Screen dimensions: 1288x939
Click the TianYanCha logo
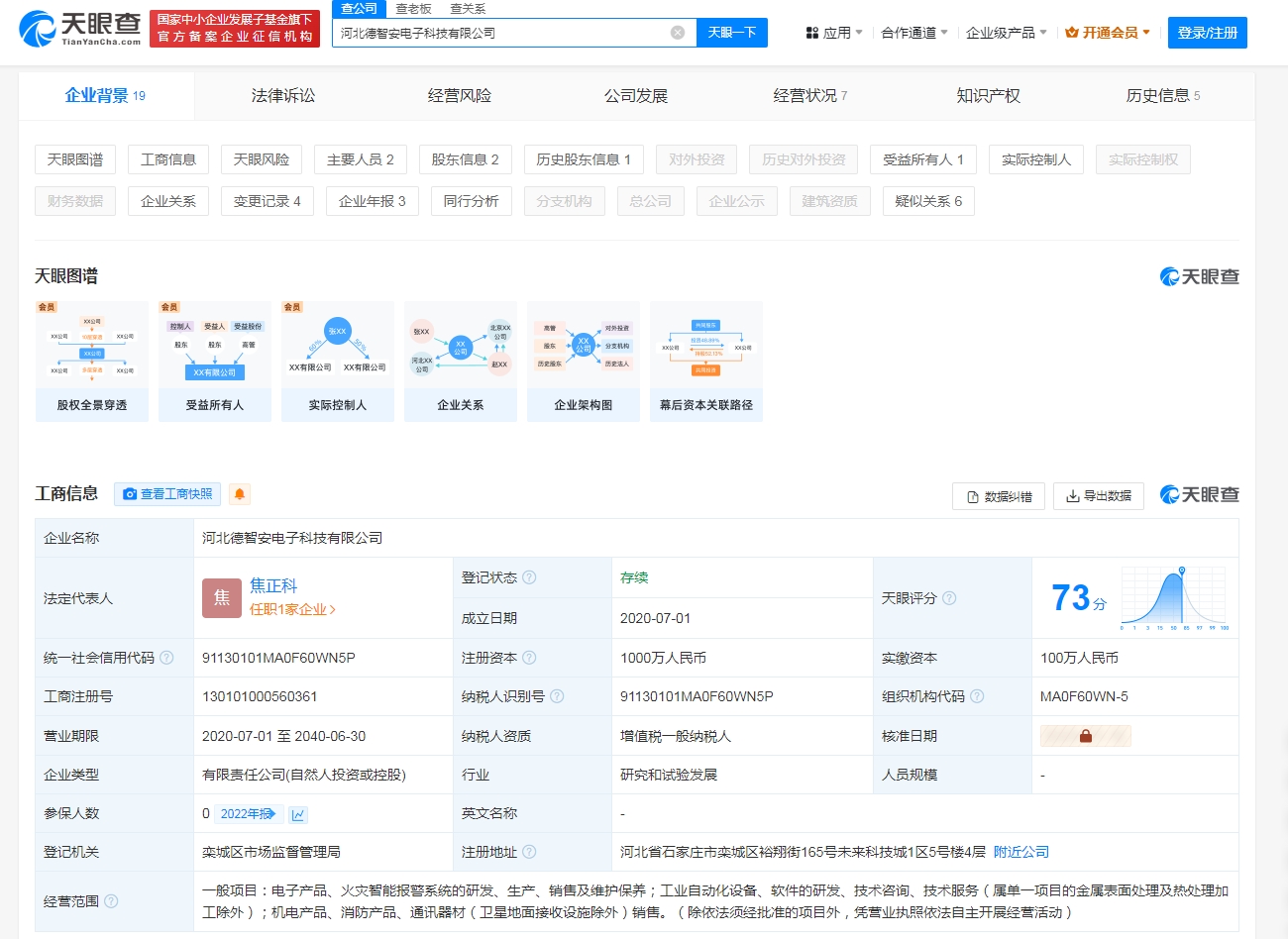[80, 29]
